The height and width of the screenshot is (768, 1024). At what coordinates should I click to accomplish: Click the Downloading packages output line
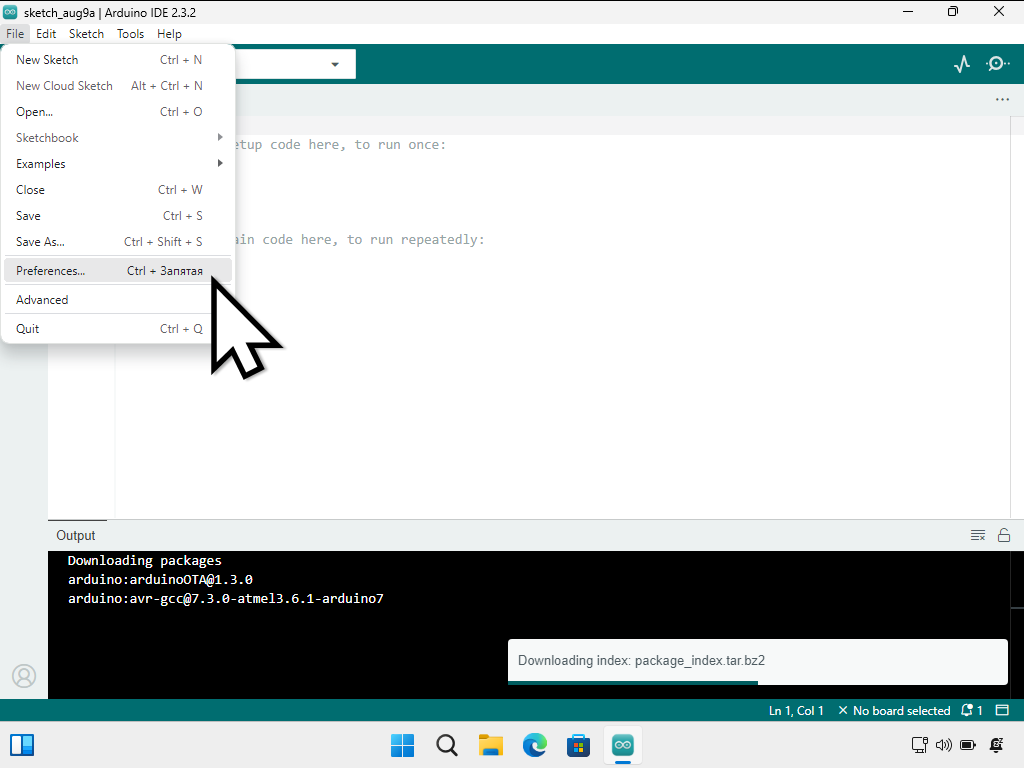pyautogui.click(x=144, y=560)
